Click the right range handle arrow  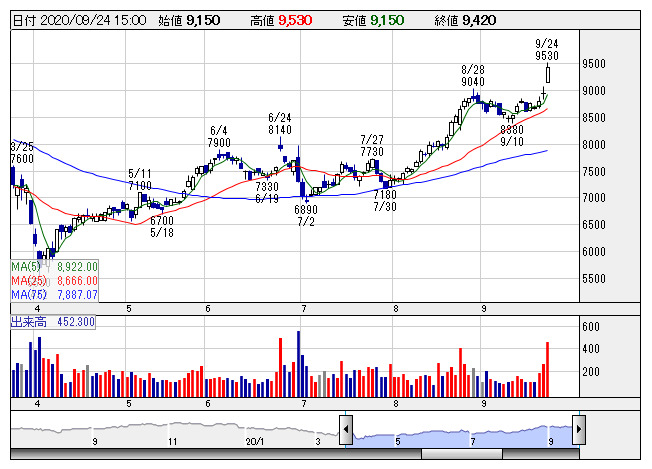(x=579, y=430)
